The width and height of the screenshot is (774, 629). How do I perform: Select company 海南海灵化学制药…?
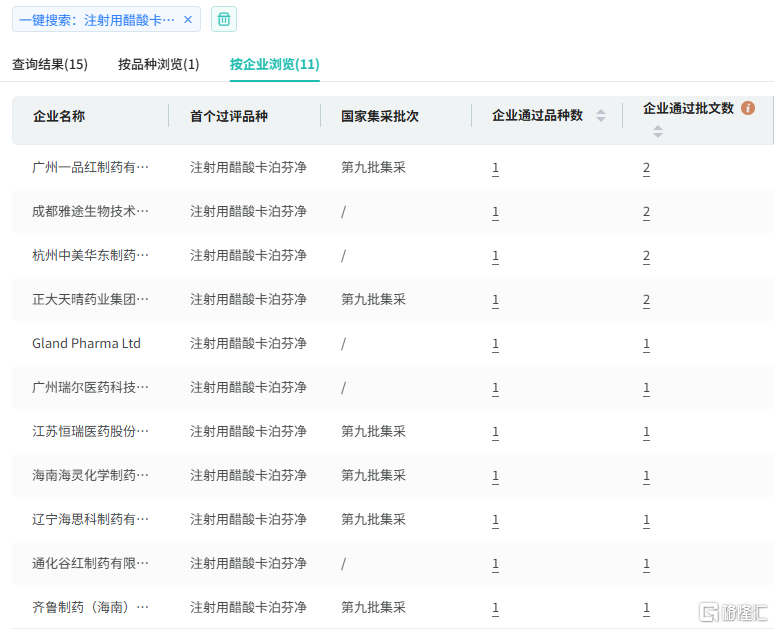[90, 475]
